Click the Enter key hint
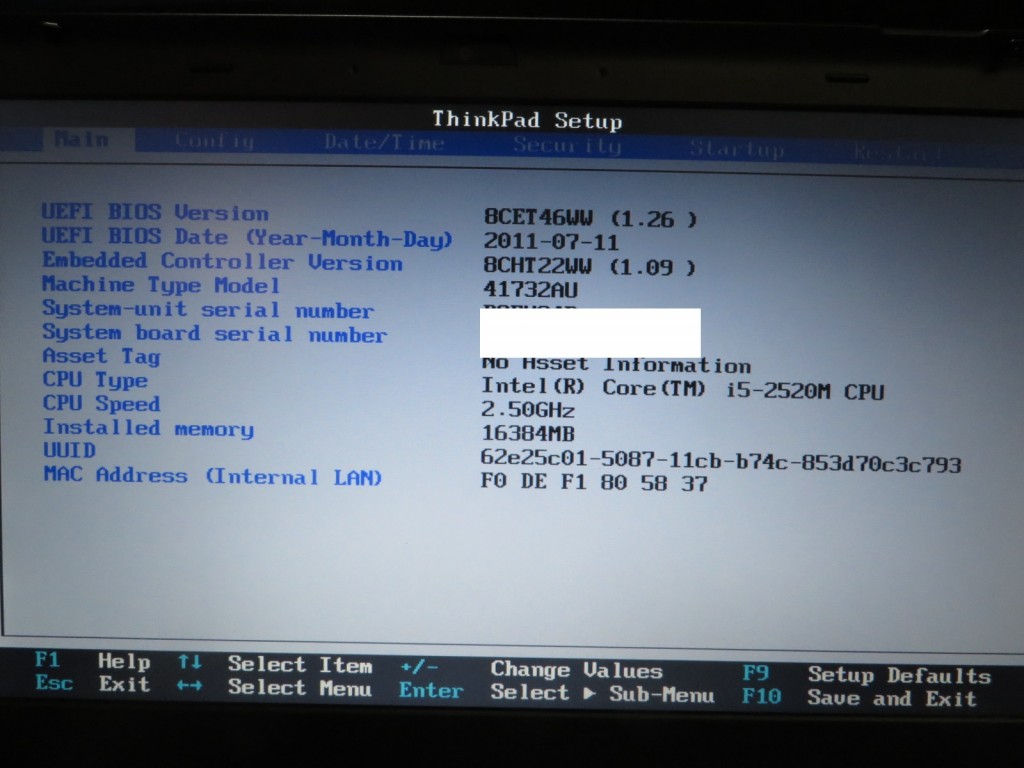Image resolution: width=1024 pixels, height=768 pixels. (431, 690)
